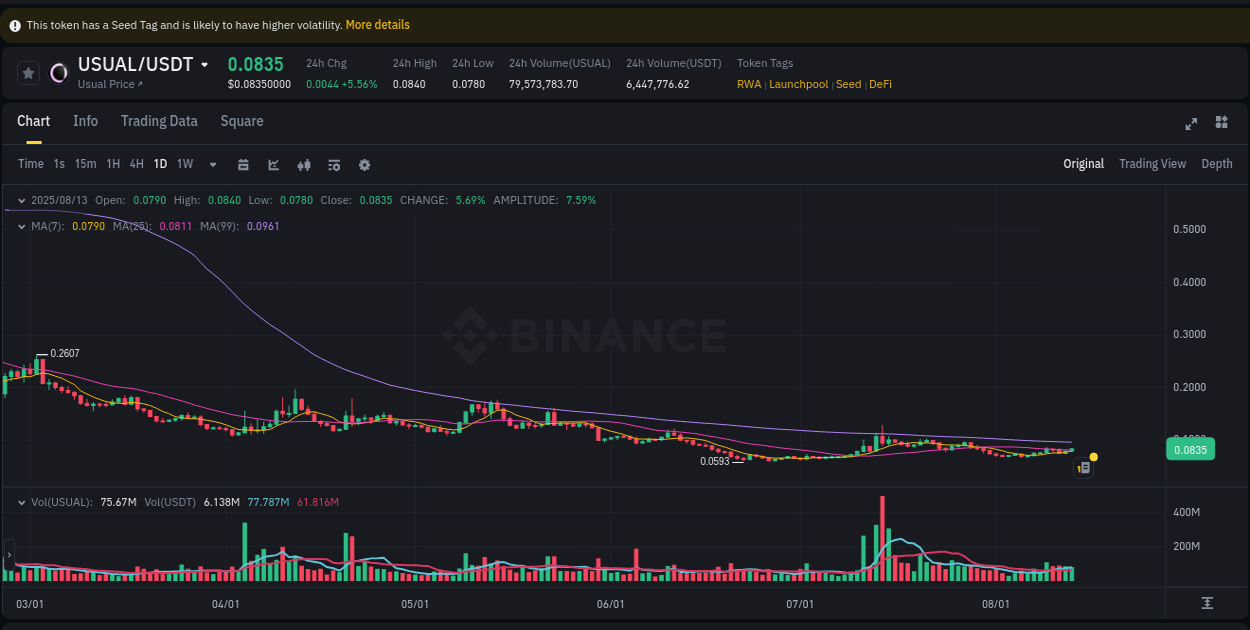Viewport: 1250px width, 630px height.
Task: Select the candlestick chart type icon
Action: click(304, 164)
